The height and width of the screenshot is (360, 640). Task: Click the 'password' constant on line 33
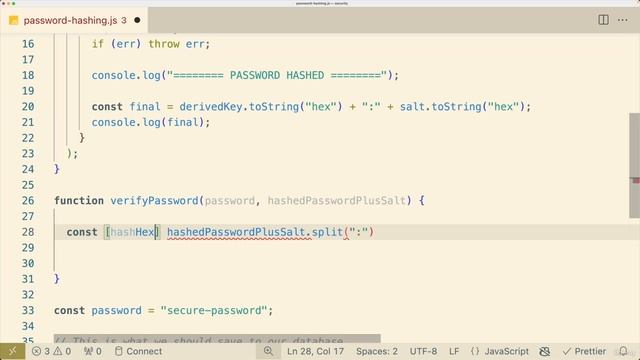click(116, 310)
